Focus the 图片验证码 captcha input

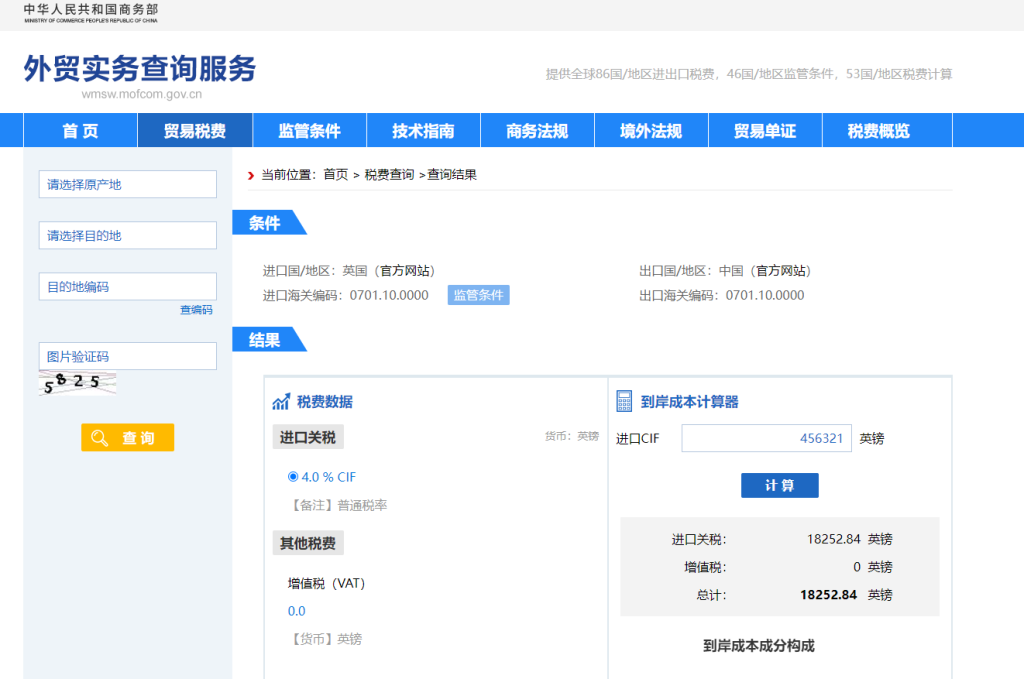click(x=127, y=356)
